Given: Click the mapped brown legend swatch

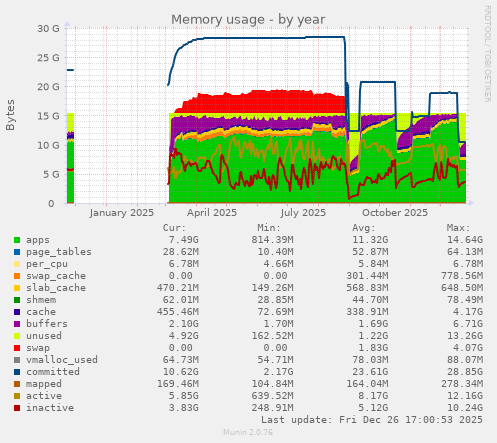Looking at the screenshot, I should point(17,384).
